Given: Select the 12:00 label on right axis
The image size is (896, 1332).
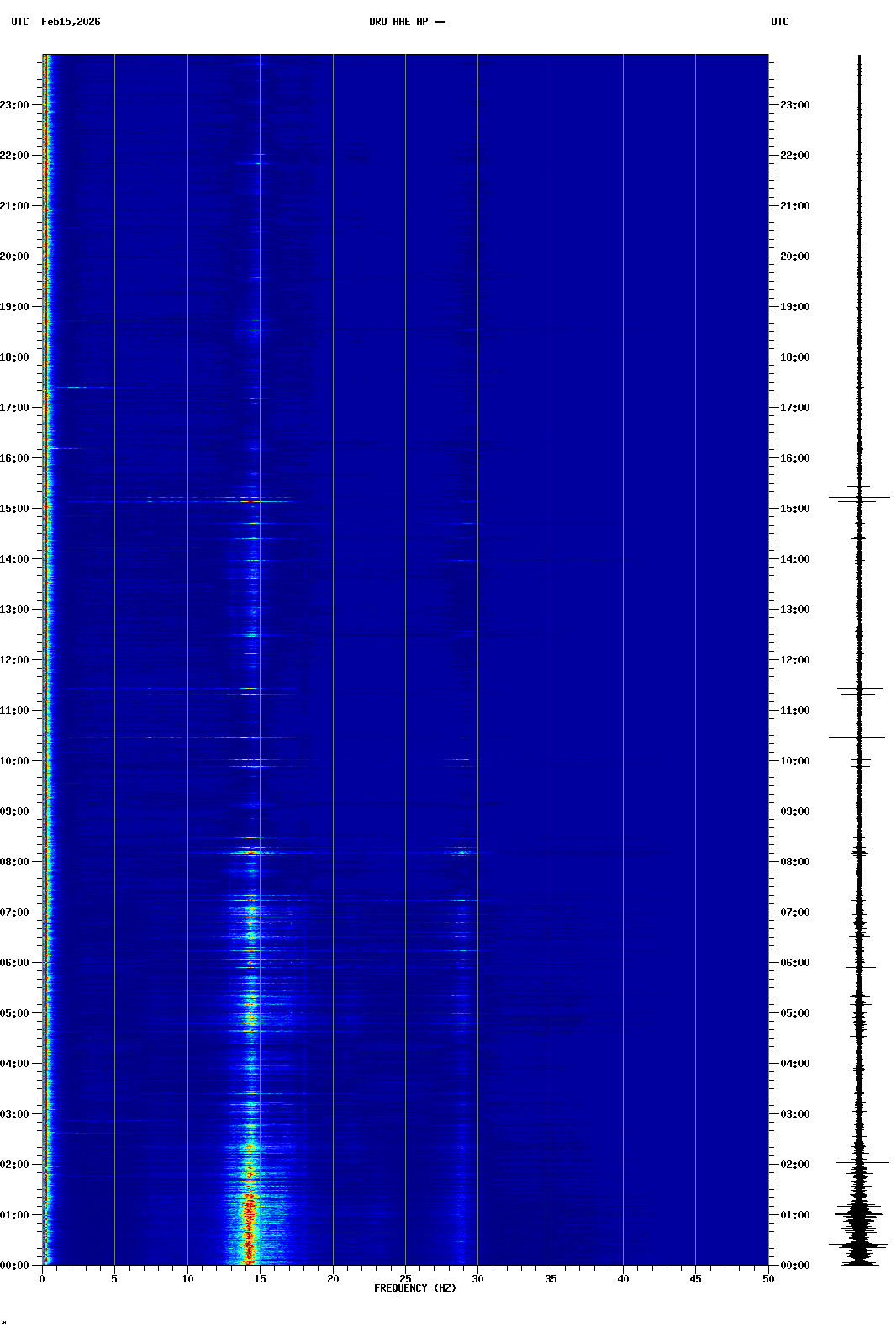Looking at the screenshot, I should click(794, 660).
